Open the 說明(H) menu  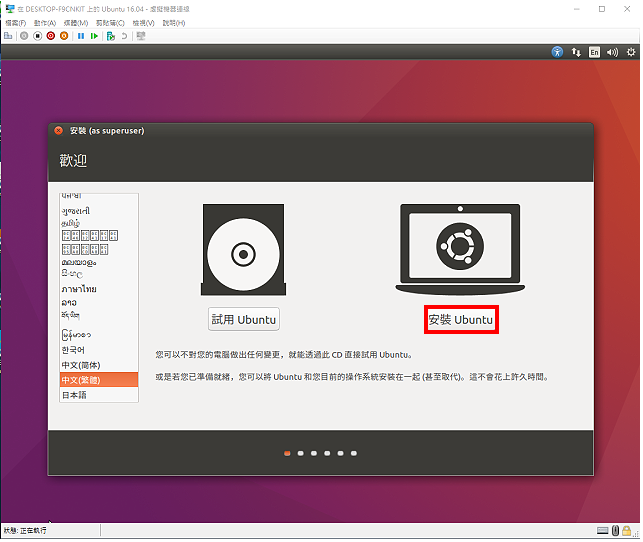pyautogui.click(x=174, y=23)
